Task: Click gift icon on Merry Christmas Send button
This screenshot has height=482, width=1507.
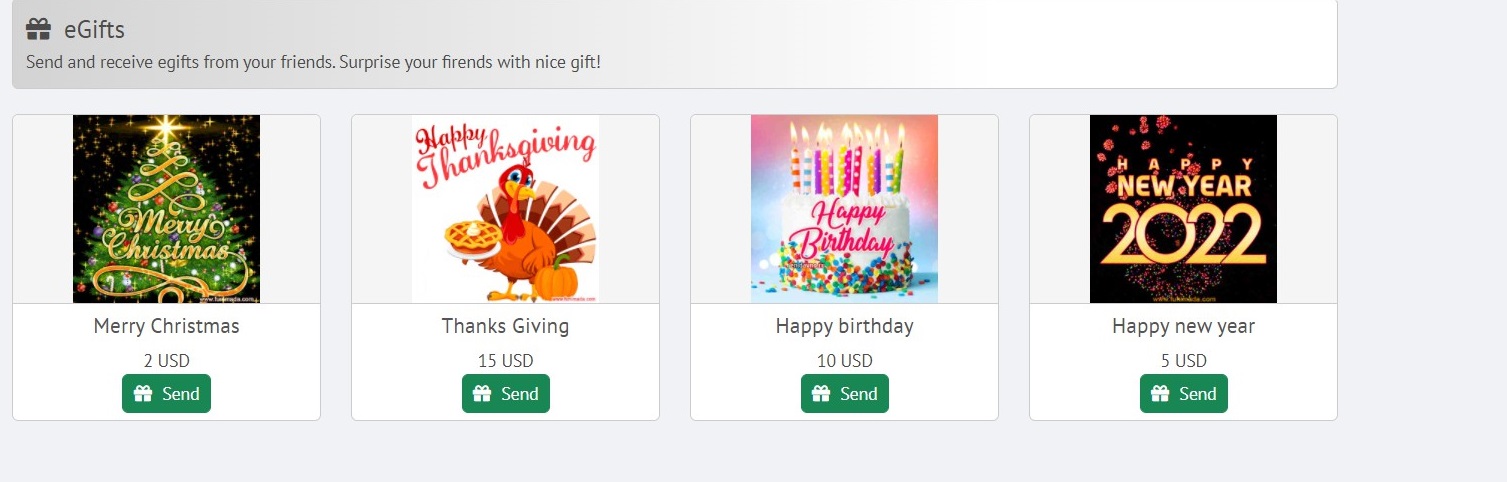Action: pos(143,394)
